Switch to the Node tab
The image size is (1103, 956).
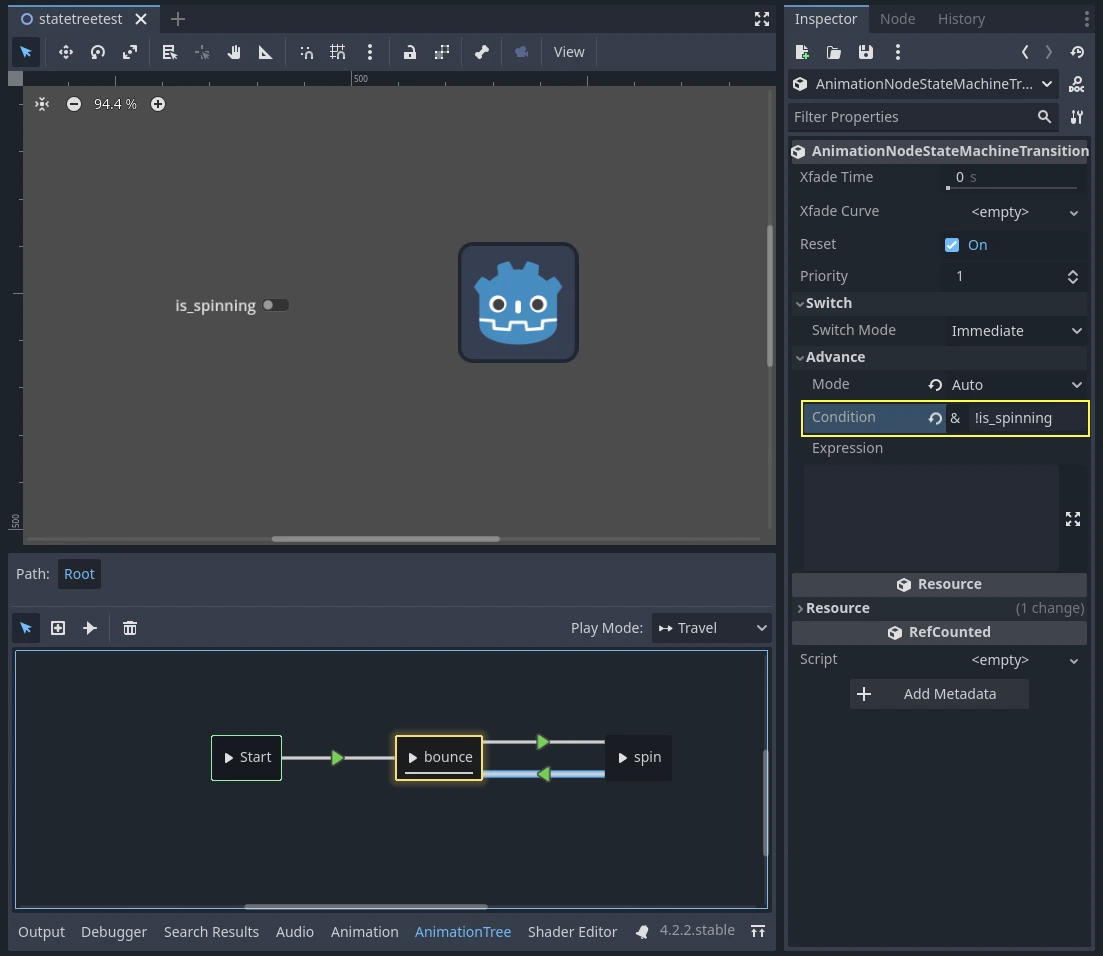point(897,19)
